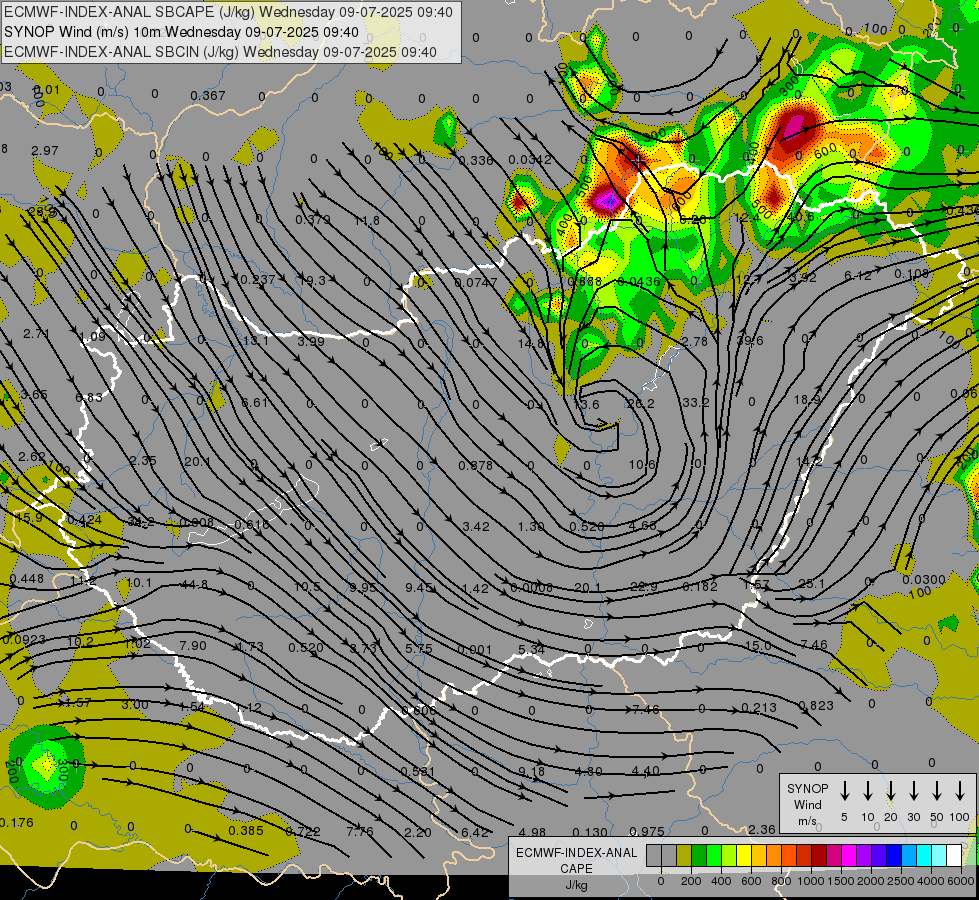
Task: Click the 'SYNOP' label in wind legend
Action: click(808, 789)
